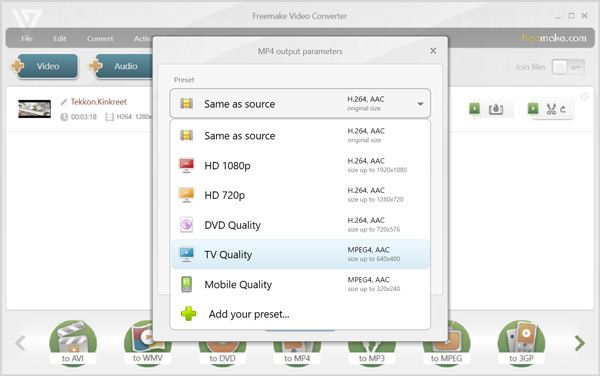Add audio with the Audio button

point(121,66)
